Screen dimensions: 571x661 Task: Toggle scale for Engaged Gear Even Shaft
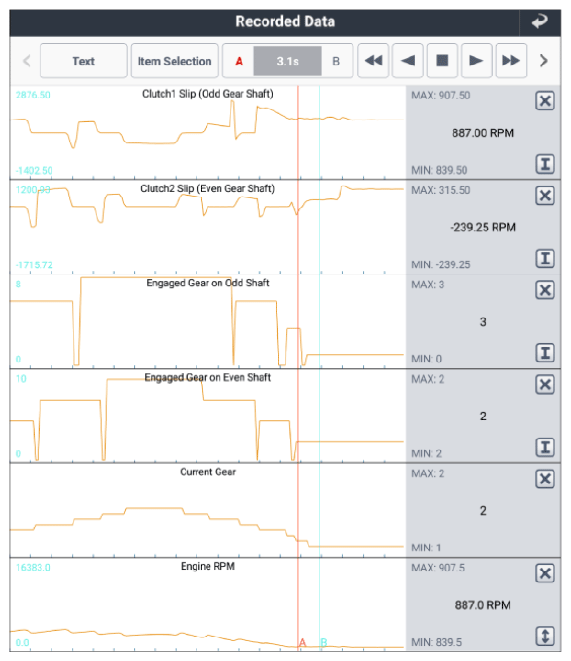pos(544,447)
